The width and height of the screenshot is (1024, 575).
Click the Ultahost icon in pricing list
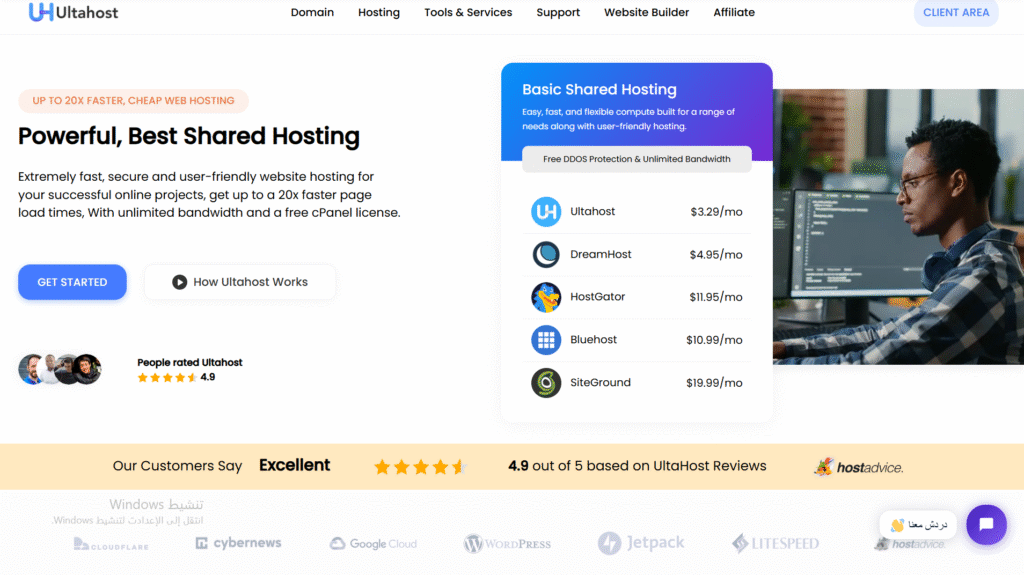[x=546, y=212]
